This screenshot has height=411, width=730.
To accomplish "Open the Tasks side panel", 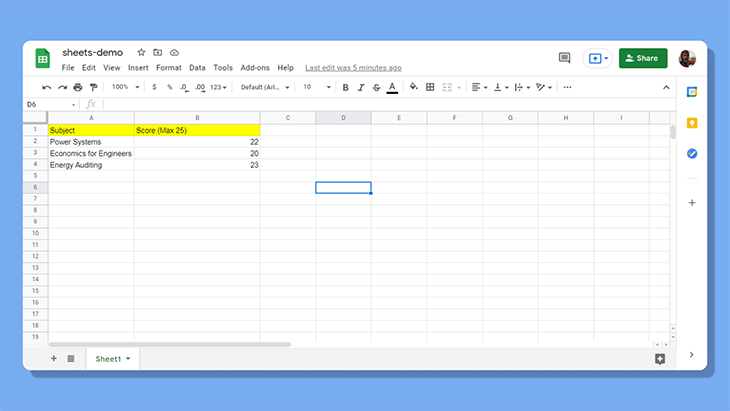I will pos(692,154).
